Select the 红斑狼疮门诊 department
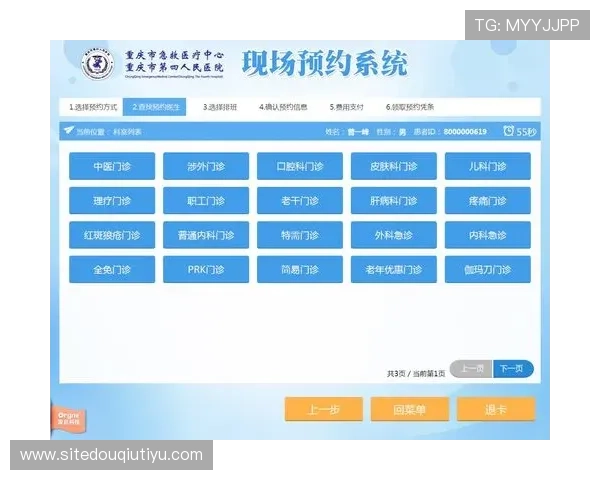This screenshot has height=480, width=600. (112, 235)
